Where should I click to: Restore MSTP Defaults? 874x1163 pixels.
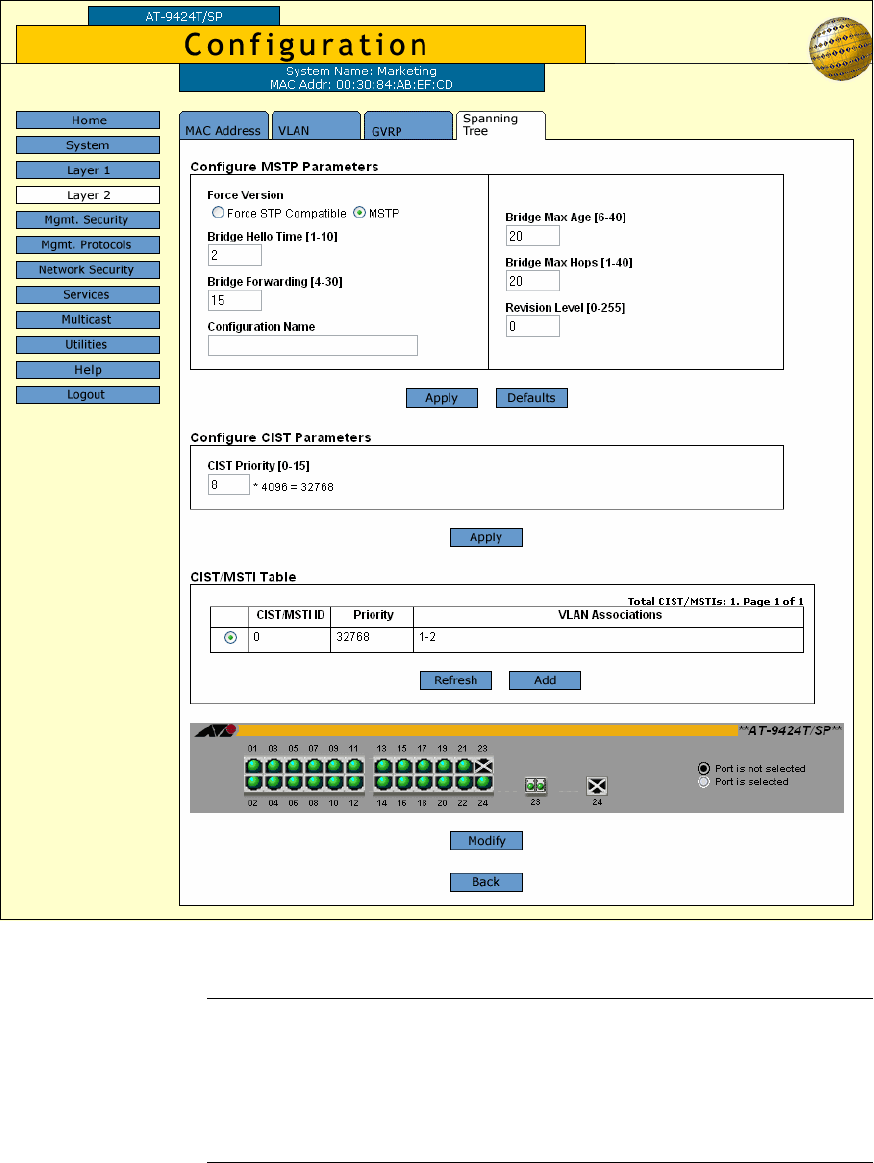point(532,398)
